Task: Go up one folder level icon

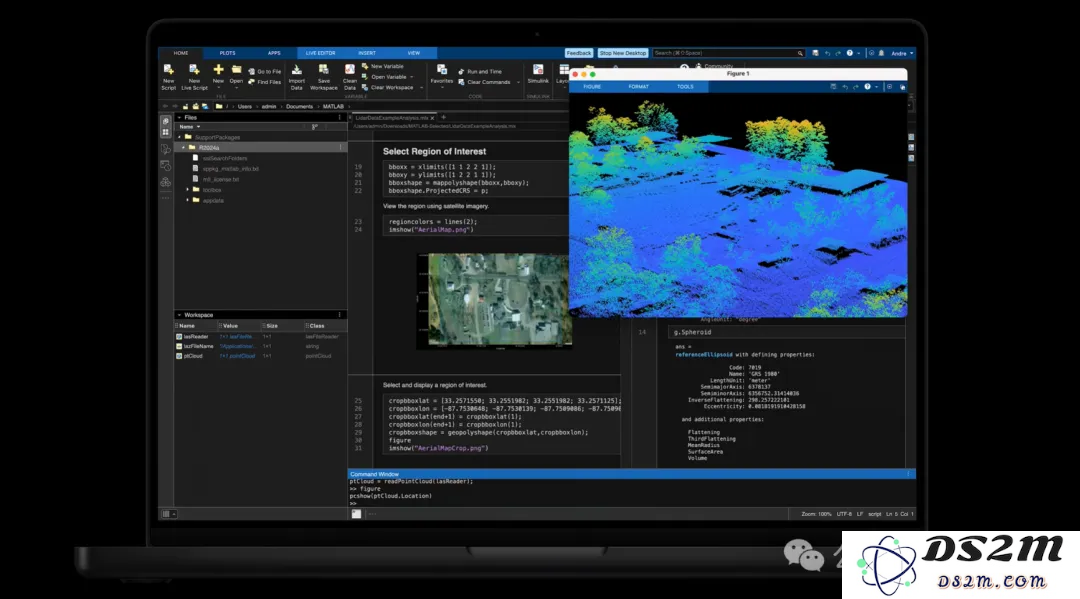Action: tap(185, 107)
